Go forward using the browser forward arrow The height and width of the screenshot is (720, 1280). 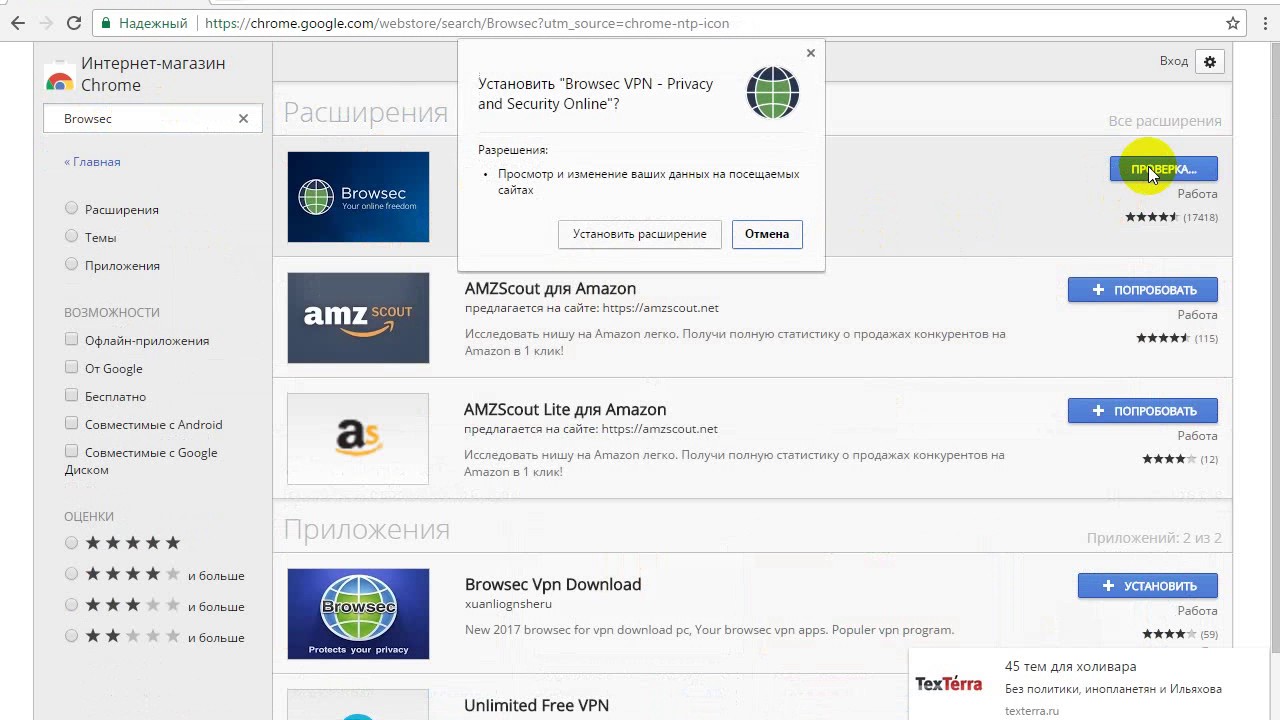coord(46,22)
